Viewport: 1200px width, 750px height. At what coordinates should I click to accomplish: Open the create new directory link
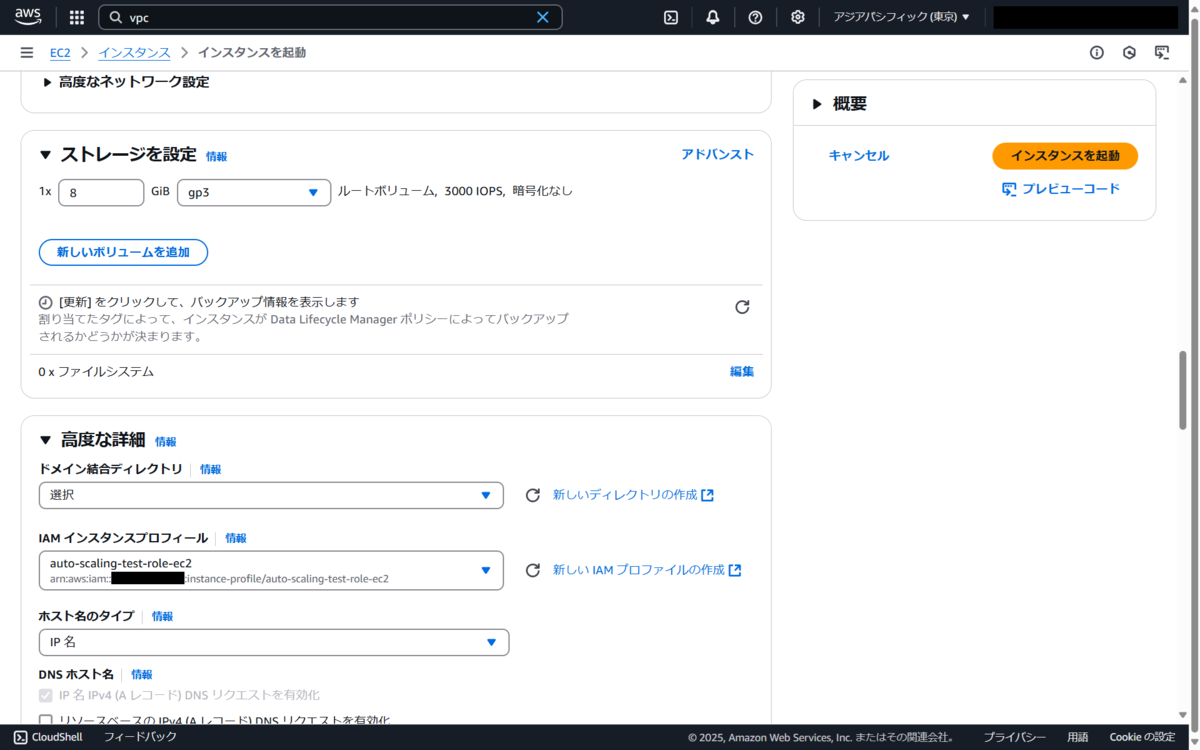[633, 495]
